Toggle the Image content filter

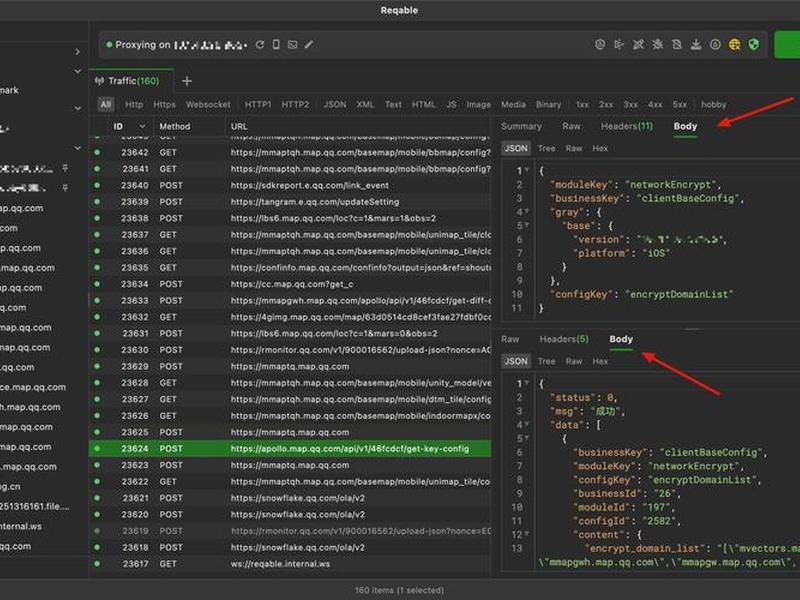point(479,104)
